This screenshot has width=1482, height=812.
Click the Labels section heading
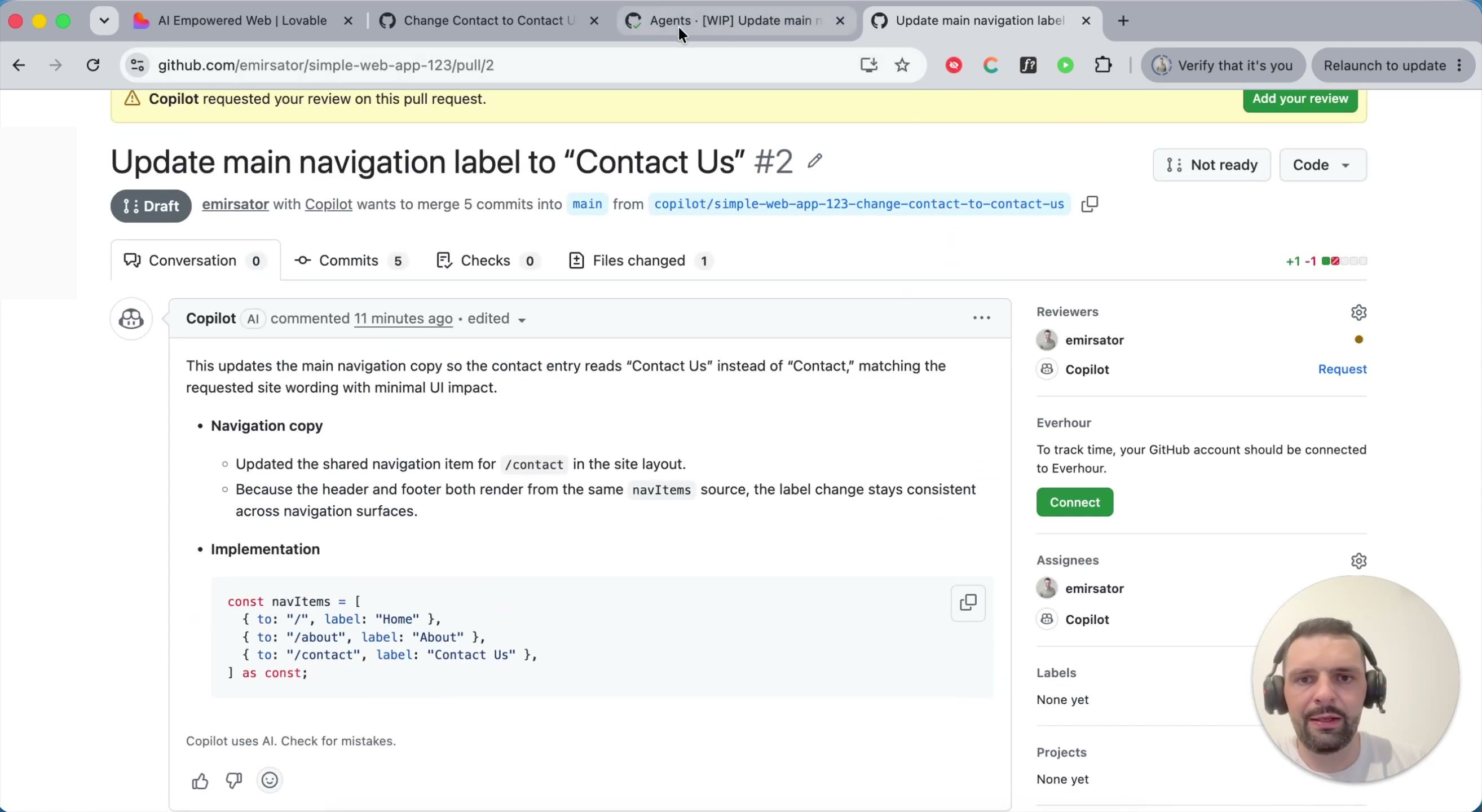point(1056,673)
